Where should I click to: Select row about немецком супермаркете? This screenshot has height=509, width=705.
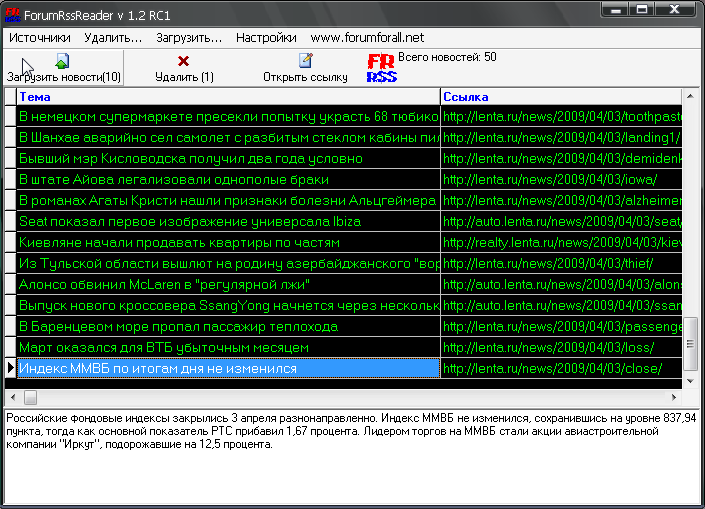click(x=228, y=116)
